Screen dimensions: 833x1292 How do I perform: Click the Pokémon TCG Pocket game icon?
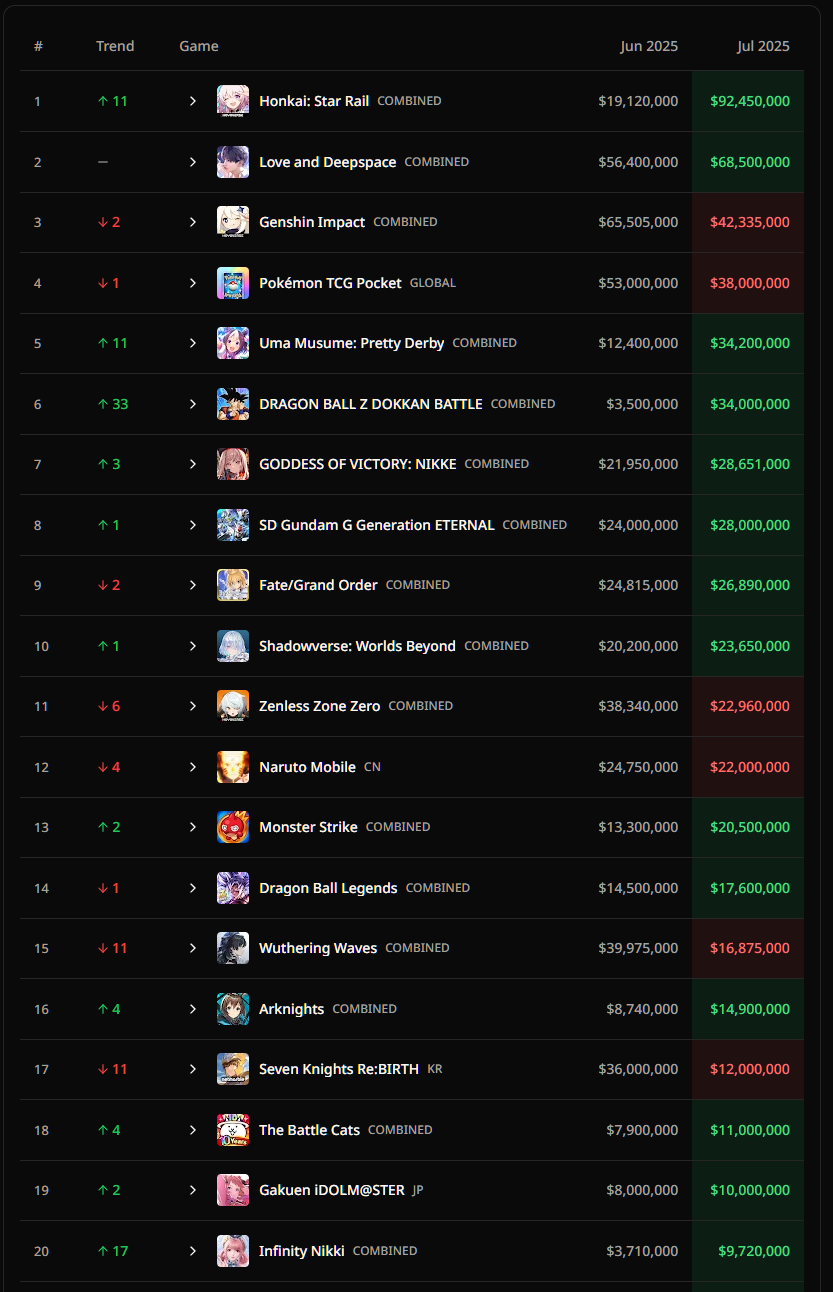[233, 283]
